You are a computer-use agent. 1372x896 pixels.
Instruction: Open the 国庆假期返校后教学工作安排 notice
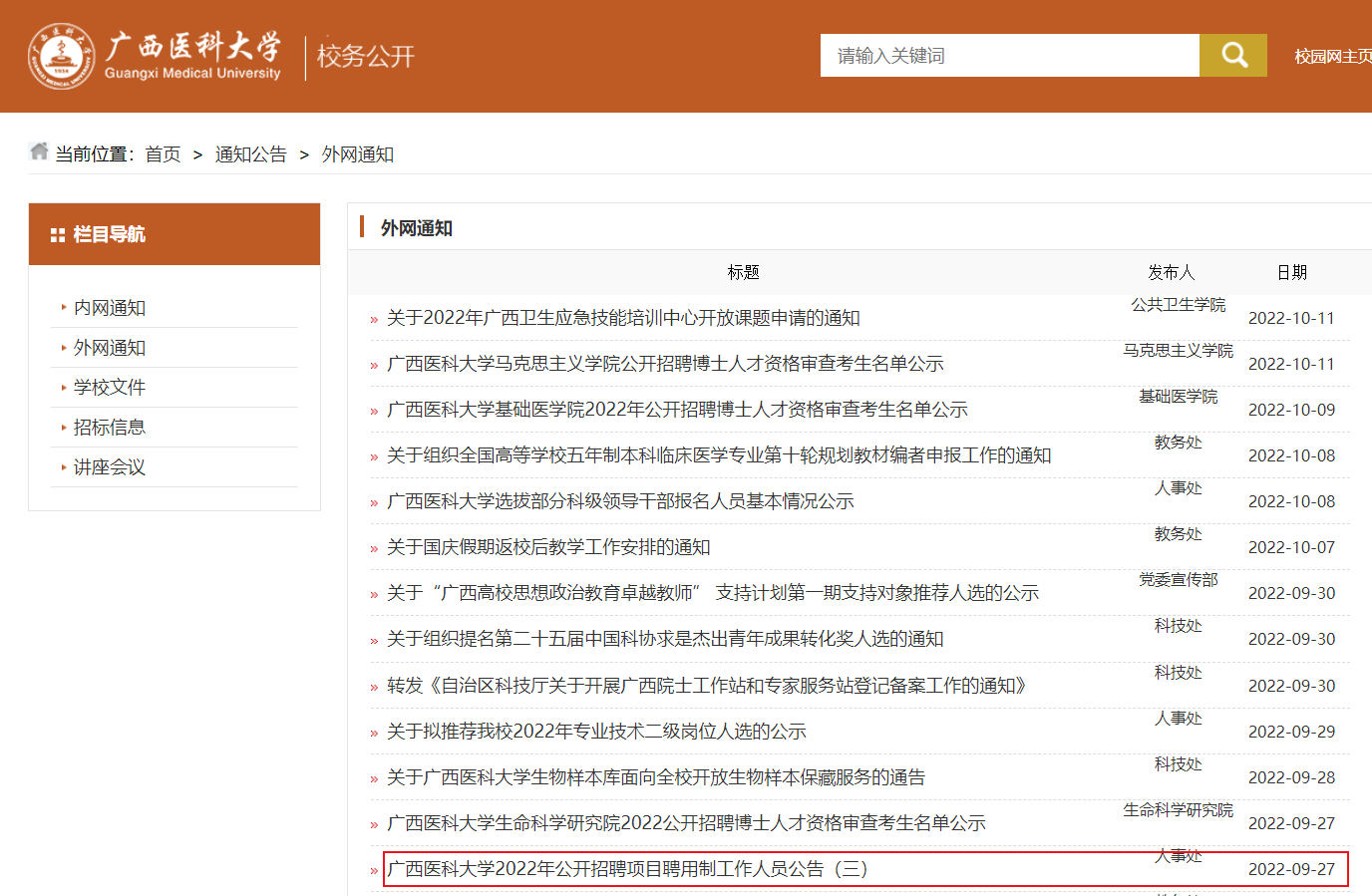[x=548, y=547]
